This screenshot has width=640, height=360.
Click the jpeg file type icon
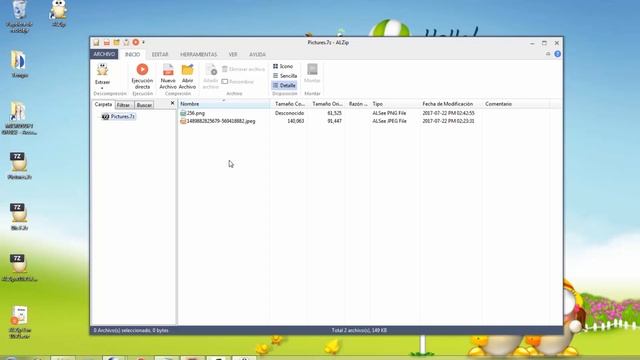click(x=183, y=121)
